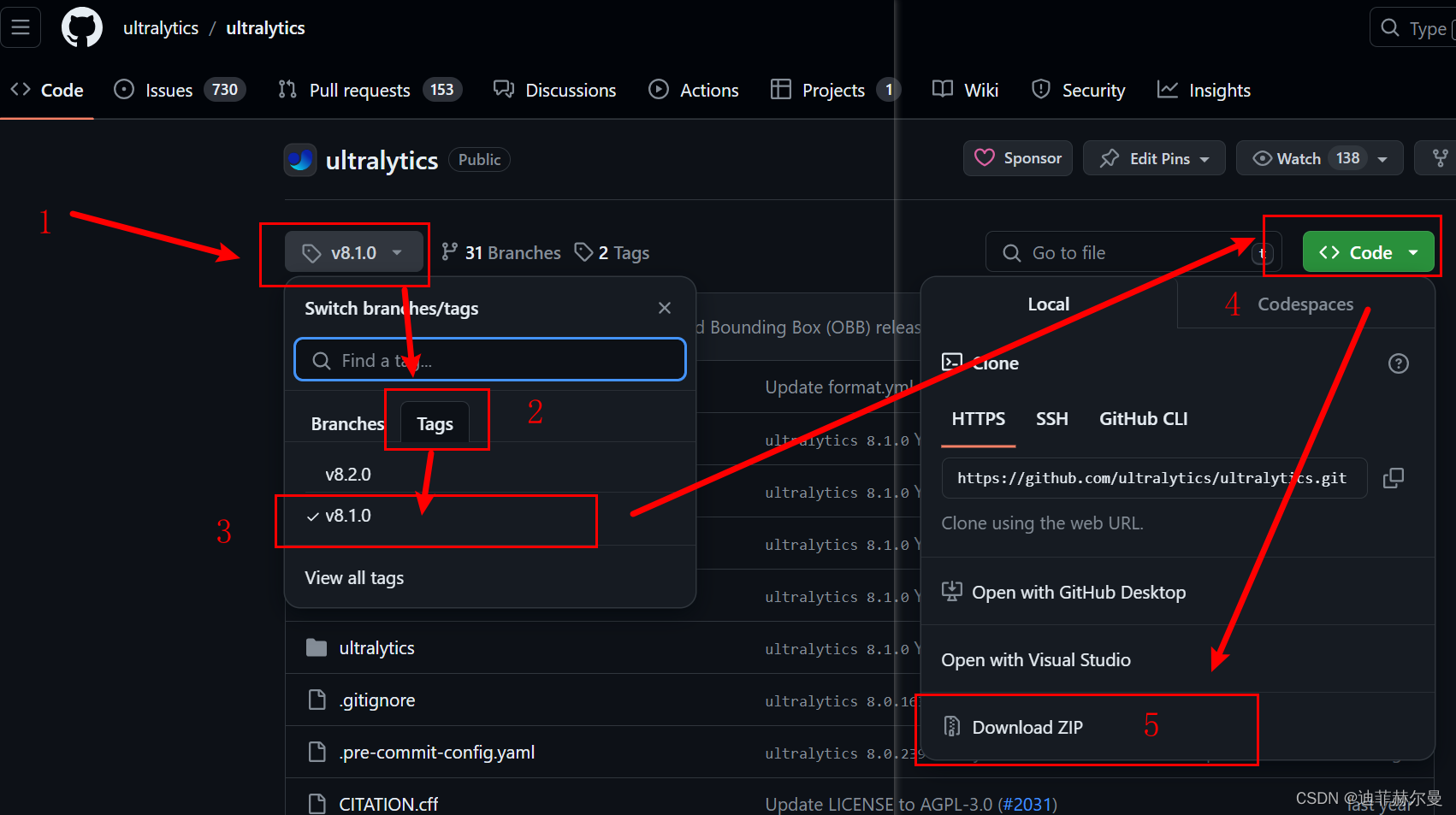Expand the Watch options dropdown arrow
Viewport: 1456px width, 815px height.
[x=1382, y=159]
